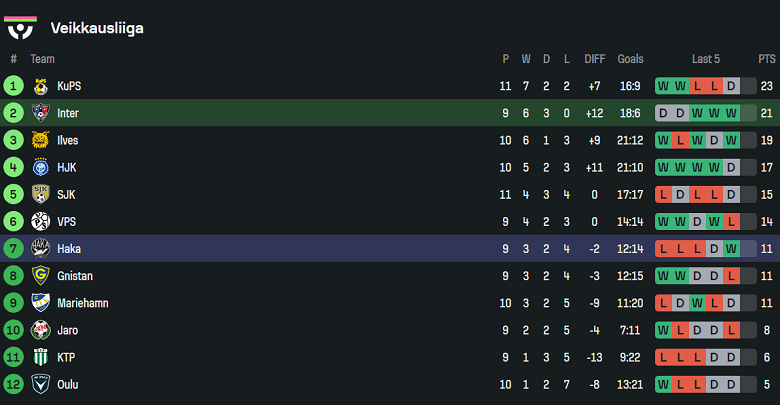Image resolution: width=780 pixels, height=405 pixels.
Task: Click the VPS team crest
Action: click(x=41, y=221)
